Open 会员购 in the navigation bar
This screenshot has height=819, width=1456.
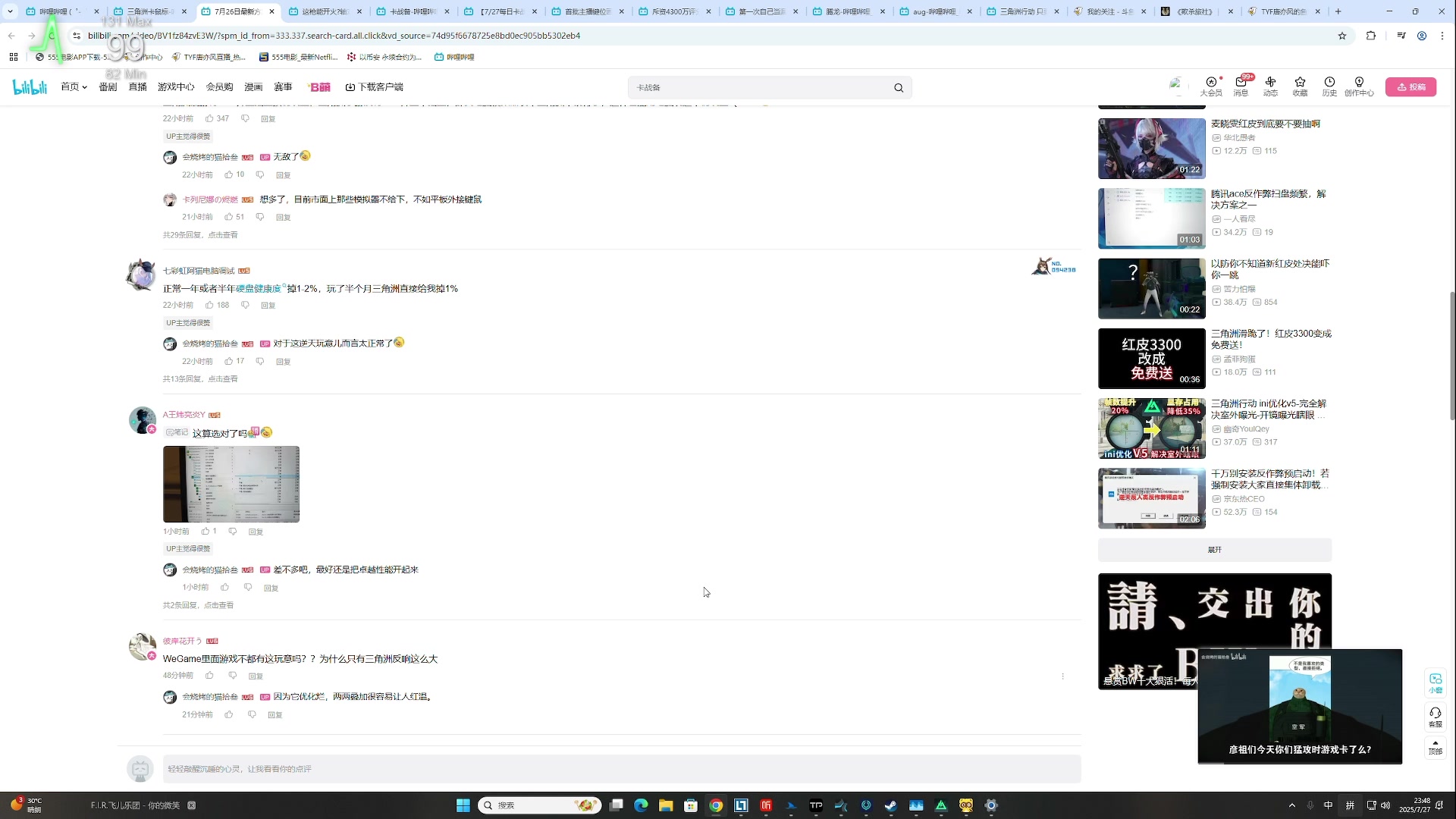pos(220,87)
